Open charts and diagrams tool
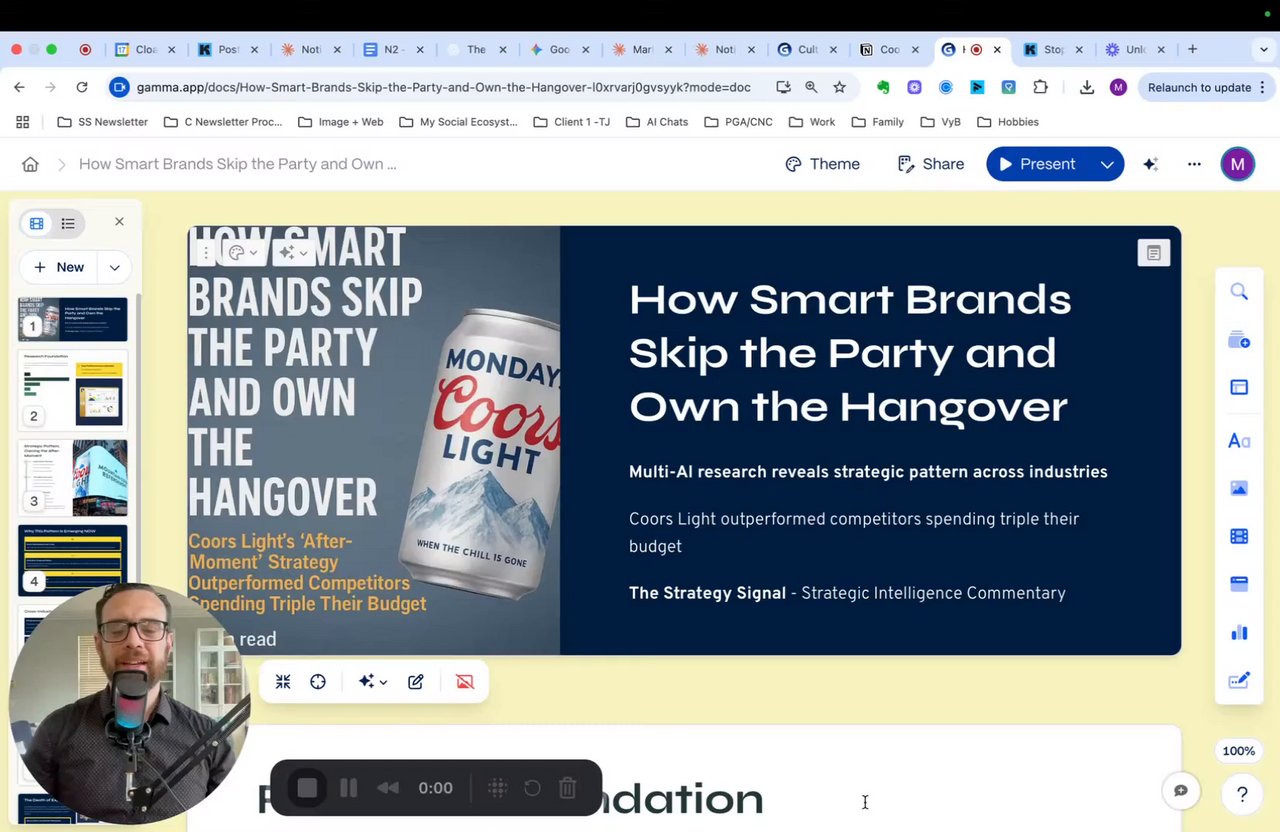This screenshot has width=1280, height=832. click(1239, 632)
